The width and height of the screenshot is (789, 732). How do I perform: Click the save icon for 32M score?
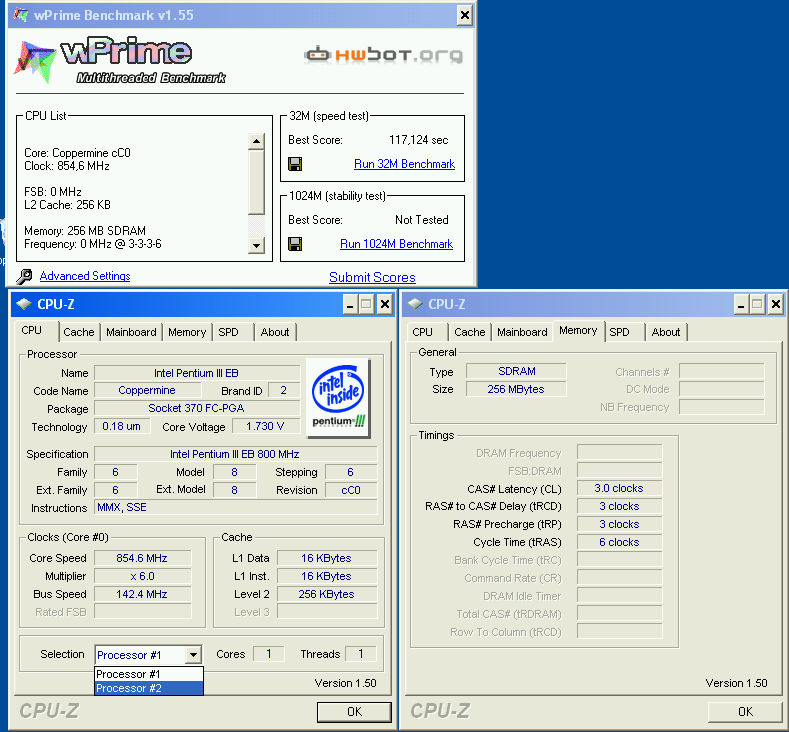(295, 164)
